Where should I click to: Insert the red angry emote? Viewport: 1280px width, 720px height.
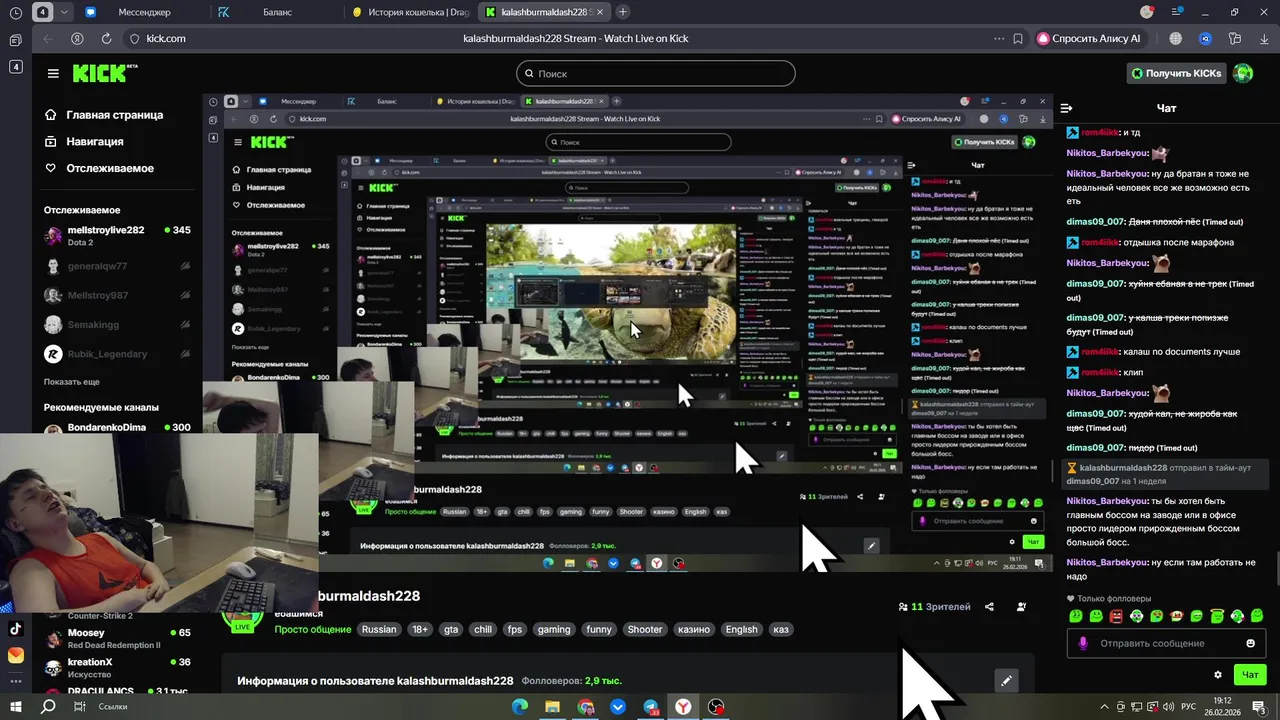(1116, 616)
